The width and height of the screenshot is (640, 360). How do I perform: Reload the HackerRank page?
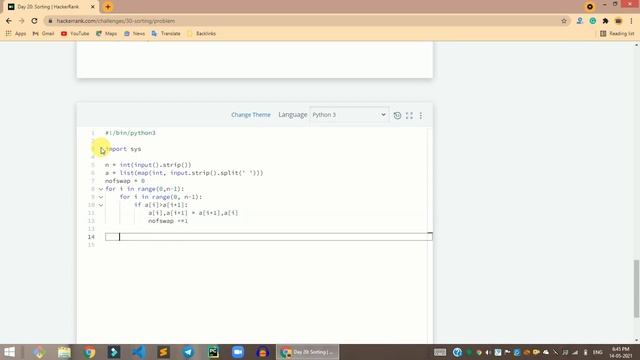(34, 21)
